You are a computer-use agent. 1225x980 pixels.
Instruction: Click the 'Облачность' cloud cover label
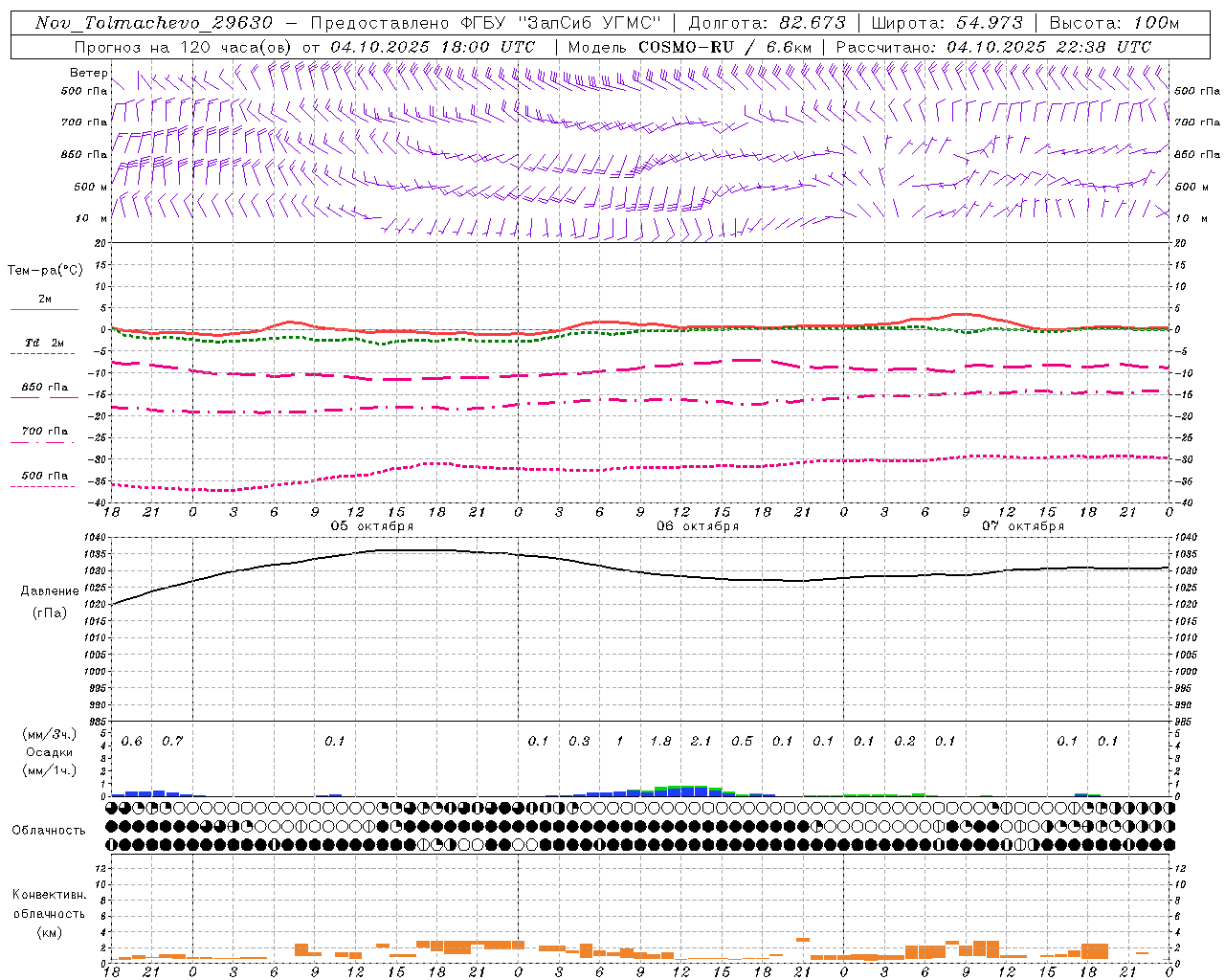tap(49, 831)
